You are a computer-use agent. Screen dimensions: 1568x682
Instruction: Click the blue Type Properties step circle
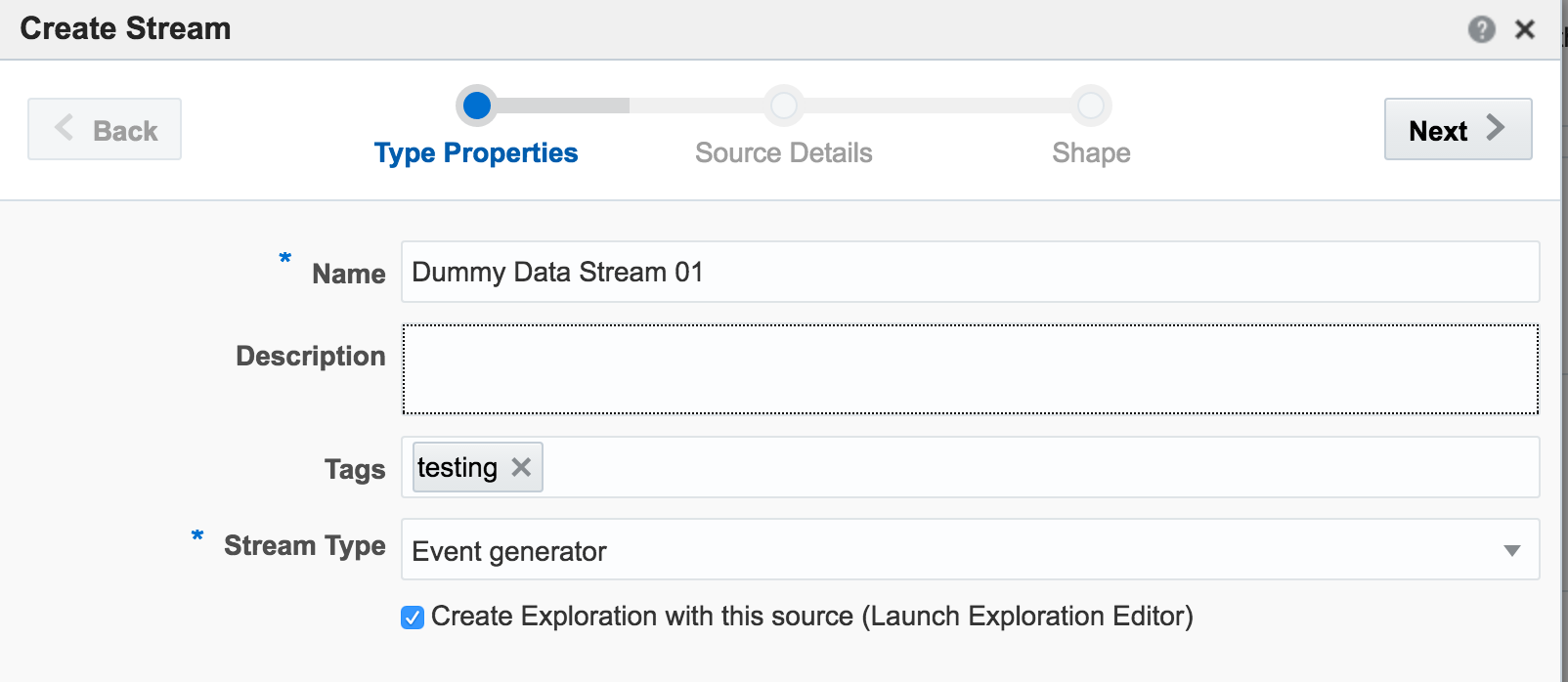[x=476, y=106]
